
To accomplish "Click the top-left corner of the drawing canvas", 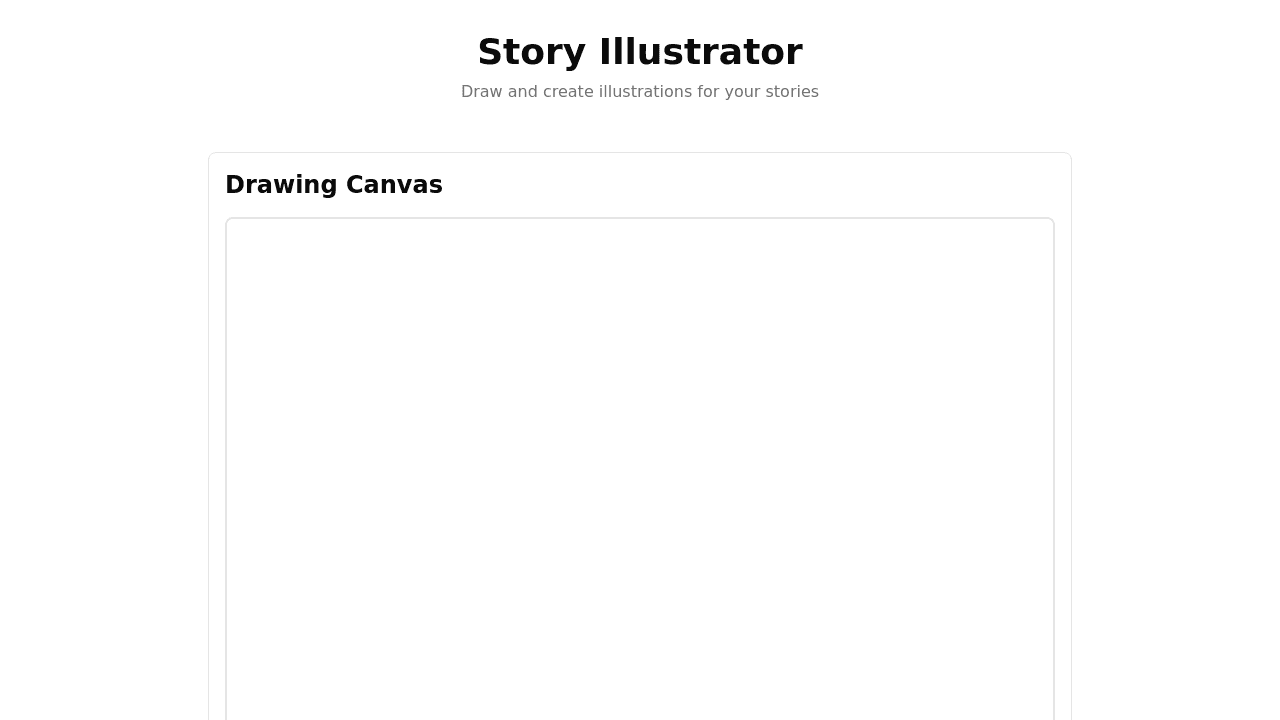I will click(234, 226).
